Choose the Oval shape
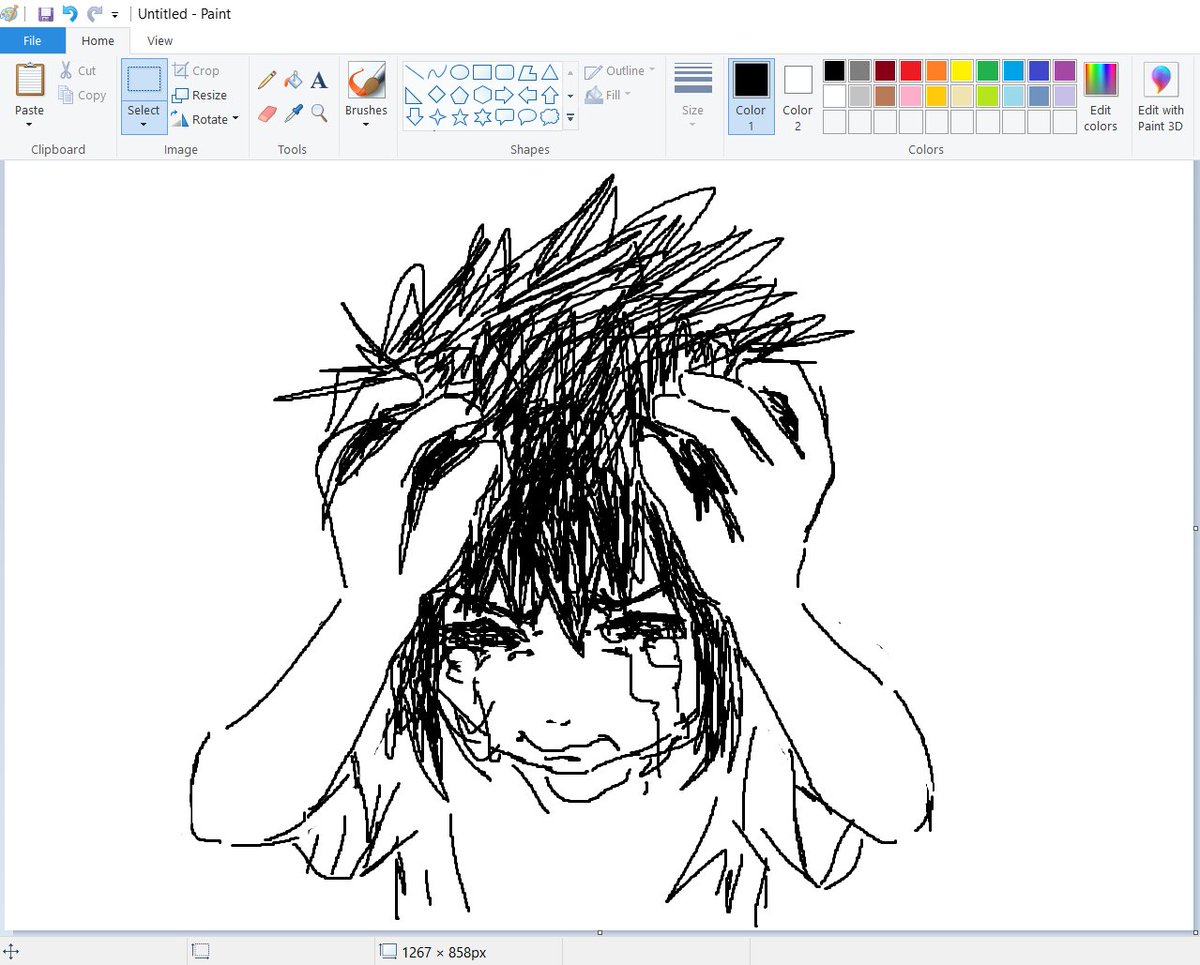The image size is (1200, 965). coord(460,72)
